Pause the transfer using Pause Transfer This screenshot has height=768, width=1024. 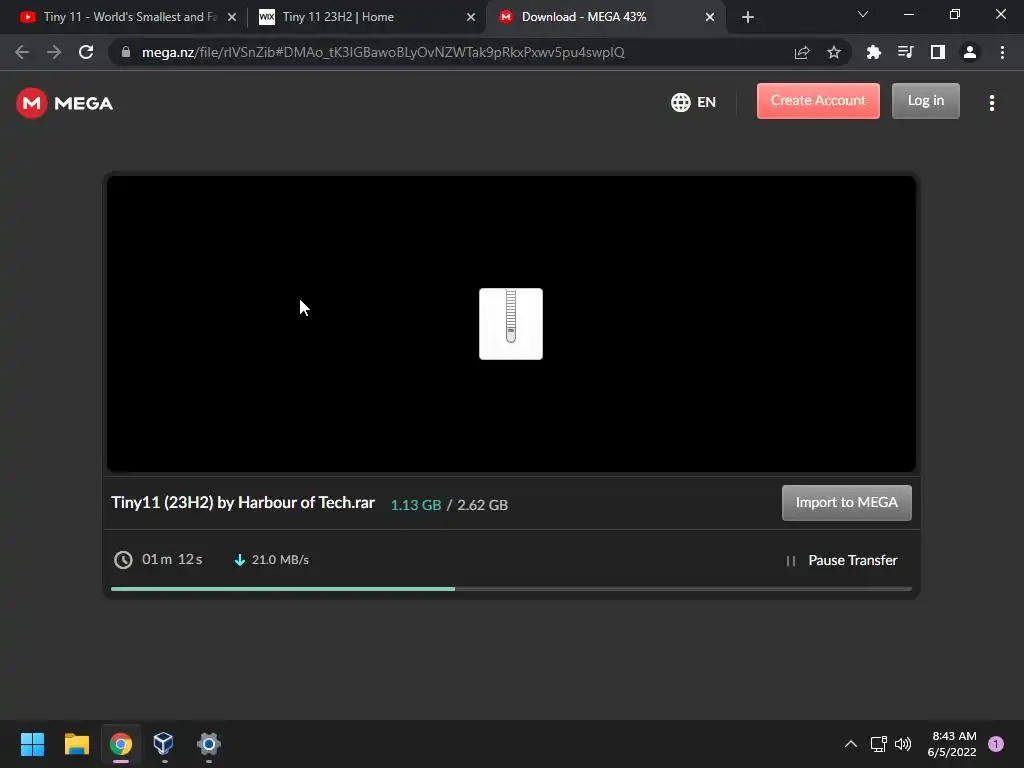(x=842, y=560)
